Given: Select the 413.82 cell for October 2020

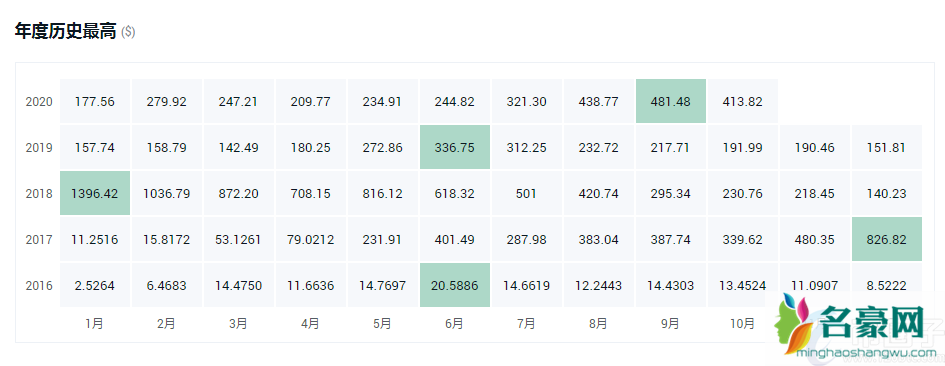Looking at the screenshot, I should click(742, 101).
